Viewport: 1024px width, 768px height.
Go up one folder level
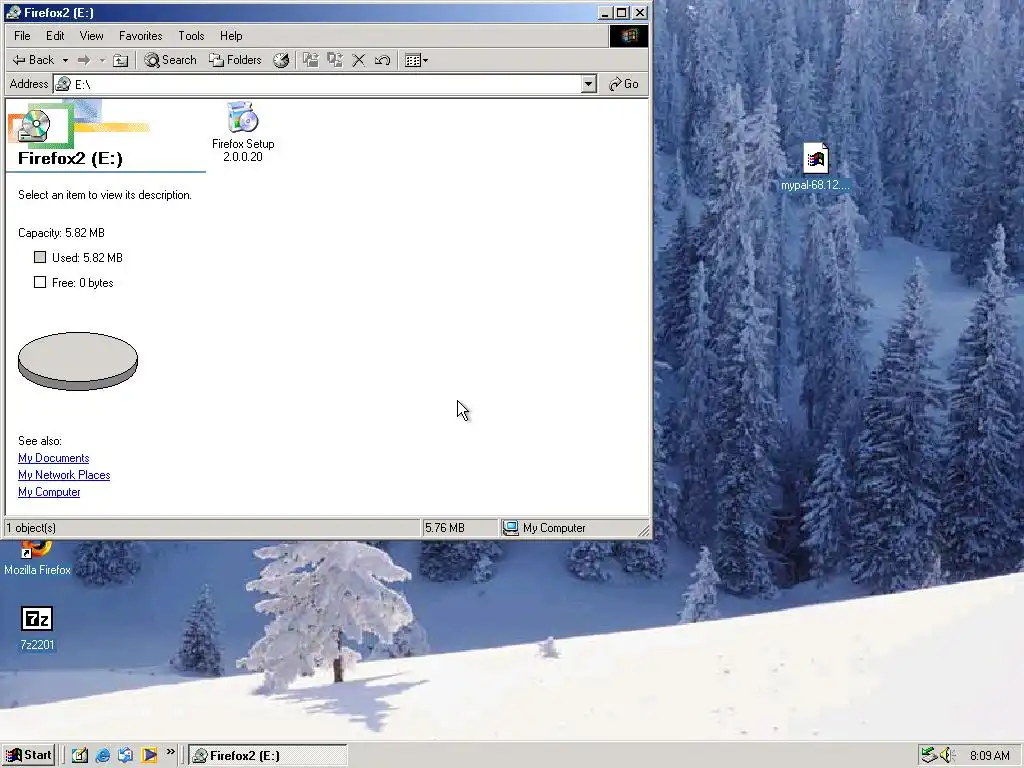pyautogui.click(x=120, y=60)
